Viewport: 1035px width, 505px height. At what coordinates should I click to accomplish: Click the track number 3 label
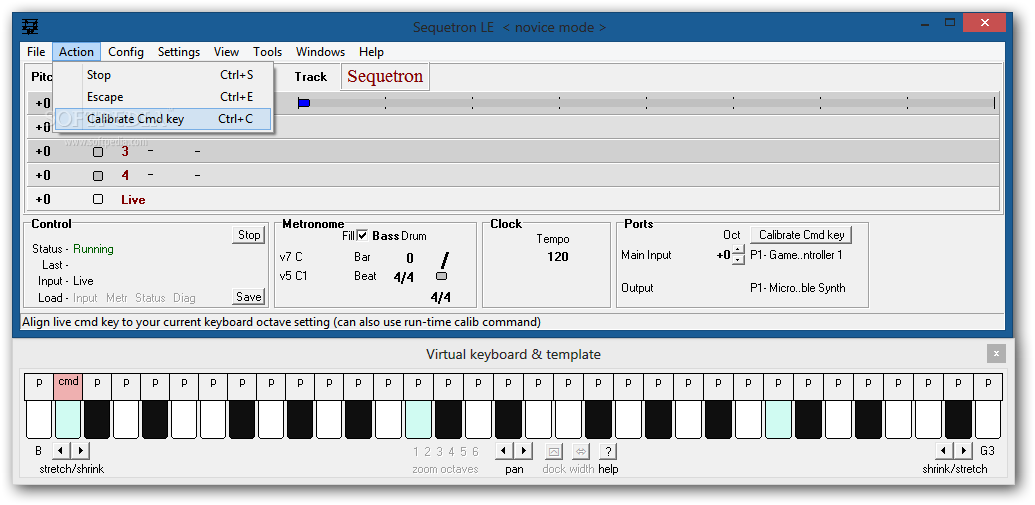(125, 152)
